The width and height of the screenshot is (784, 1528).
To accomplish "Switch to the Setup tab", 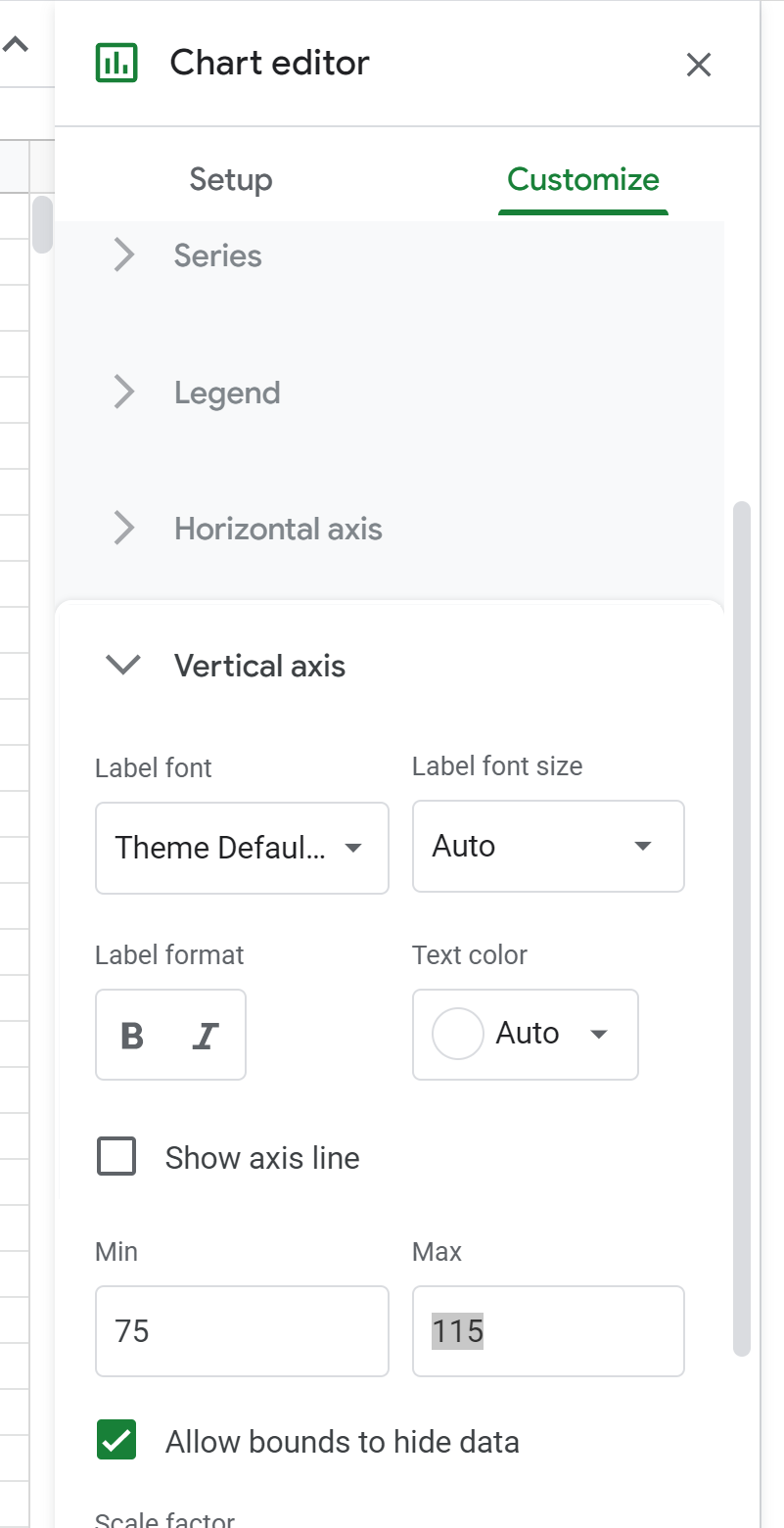I will coord(231,180).
